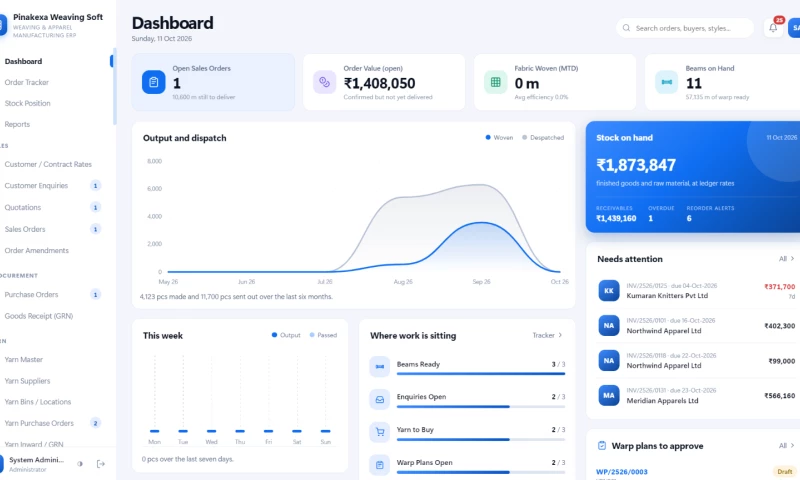Screen dimensions: 800x480
Task: Click the Beams Ready row icon
Action: click(x=380, y=366)
